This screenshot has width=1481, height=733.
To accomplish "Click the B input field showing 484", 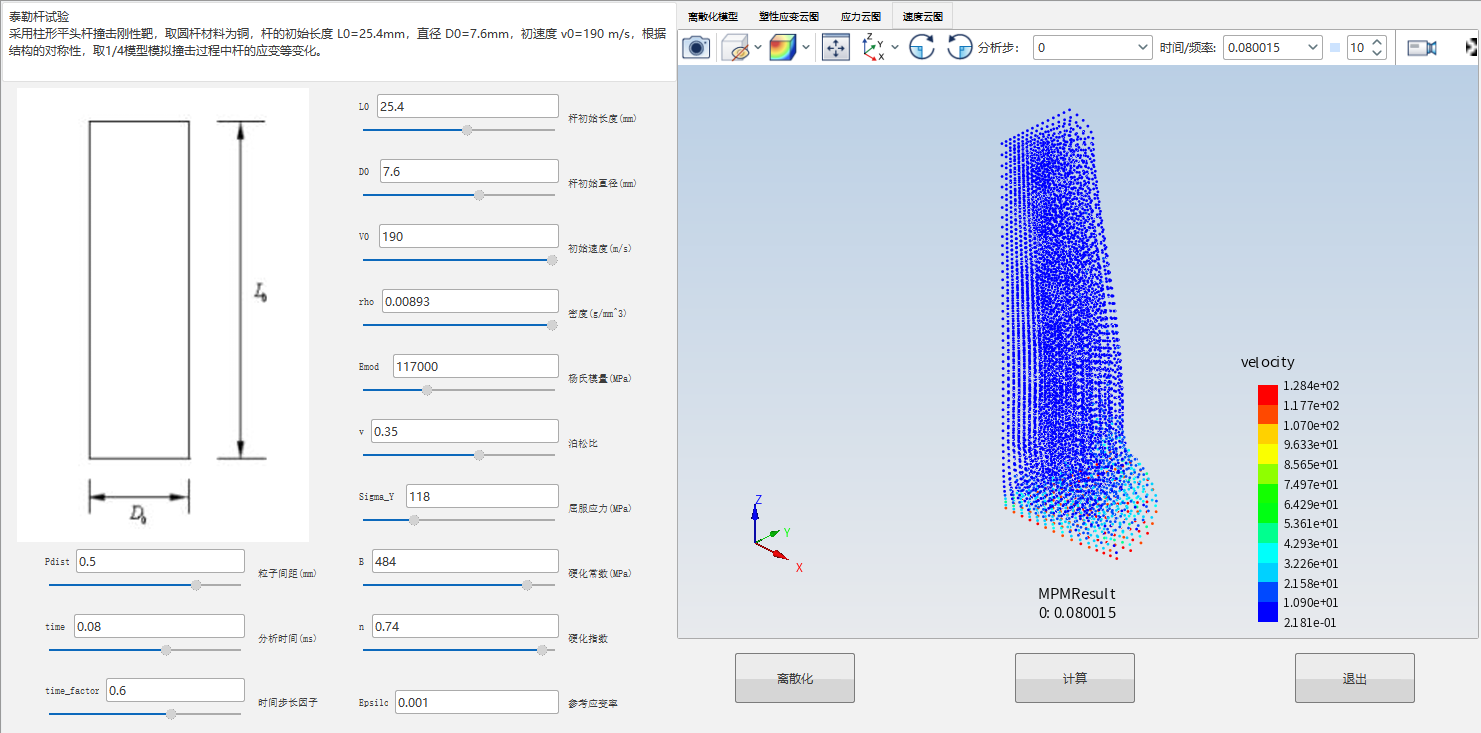I will coord(464,561).
